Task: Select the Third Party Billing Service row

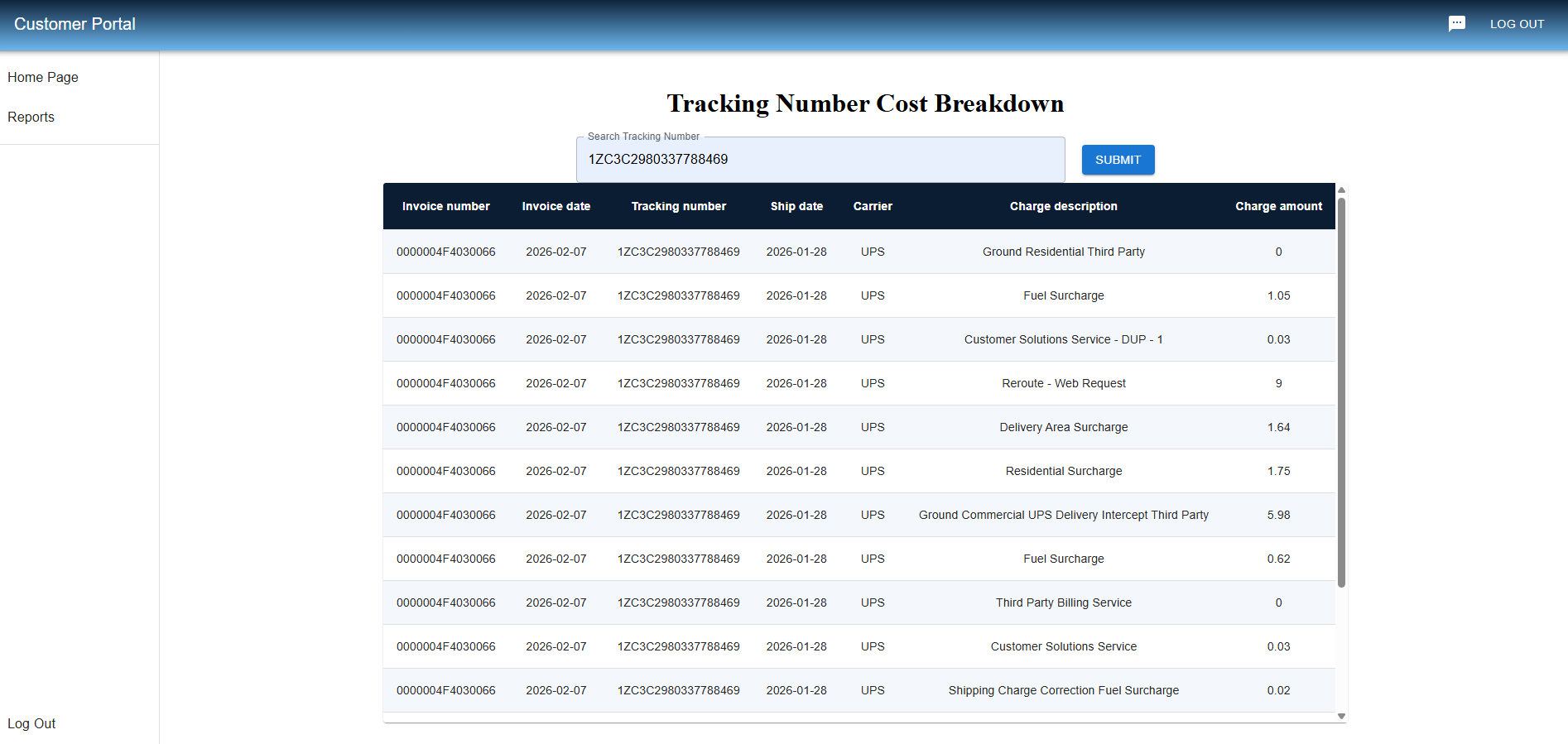Action: pyautogui.click(x=1063, y=602)
